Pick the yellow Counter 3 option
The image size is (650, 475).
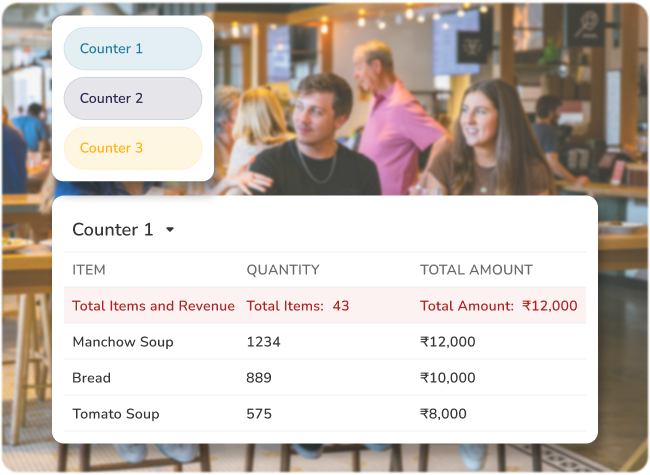pos(132,148)
